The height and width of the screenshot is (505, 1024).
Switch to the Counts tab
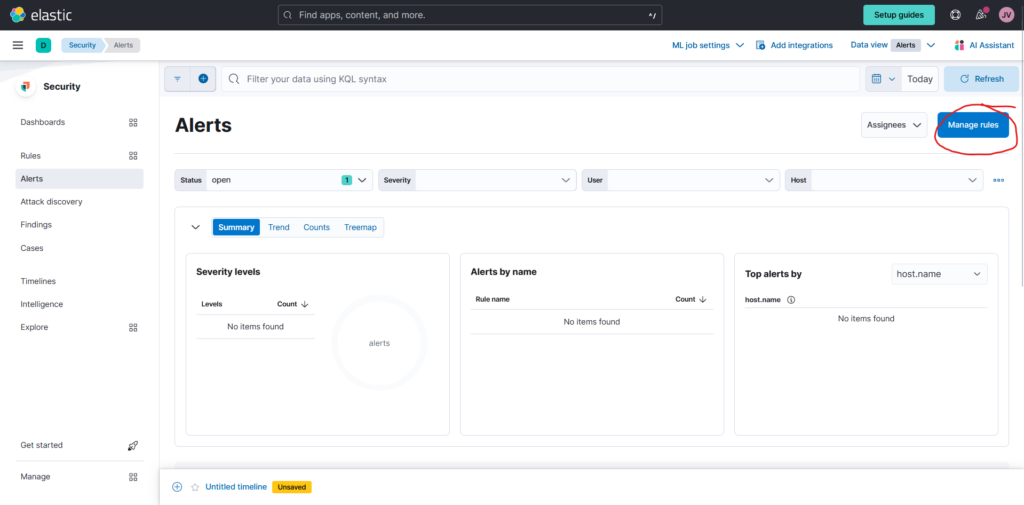[x=317, y=227]
